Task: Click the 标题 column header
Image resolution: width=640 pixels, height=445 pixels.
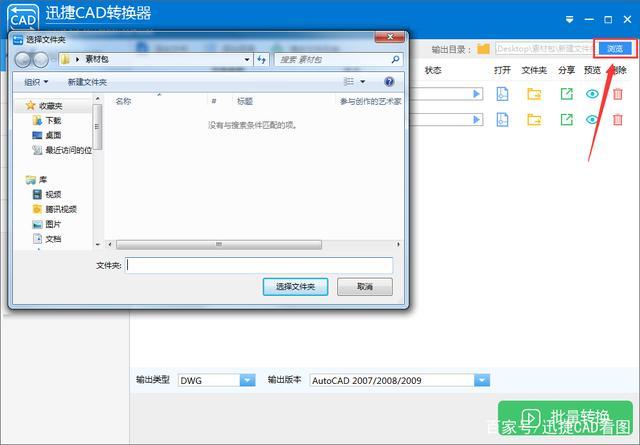Action: (245, 101)
